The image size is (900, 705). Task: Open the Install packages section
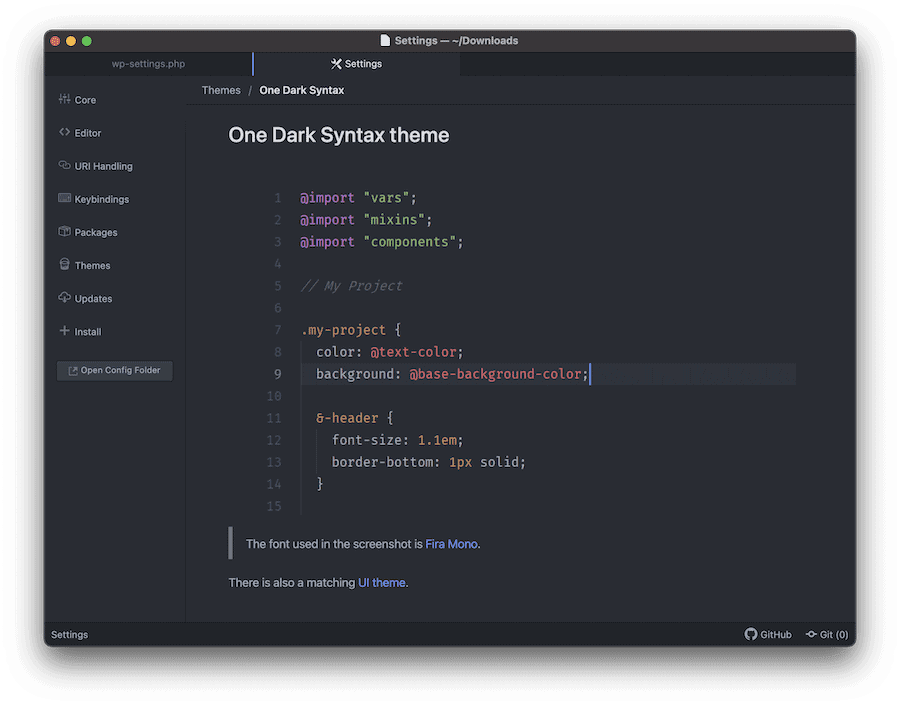point(84,331)
